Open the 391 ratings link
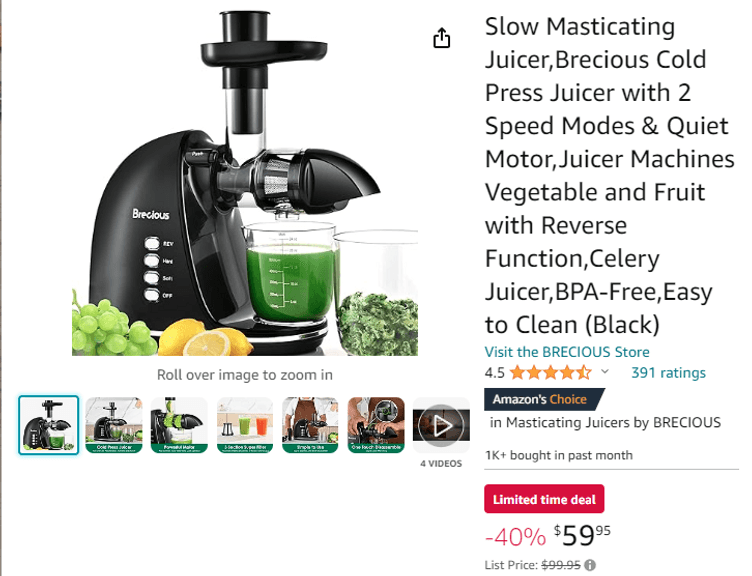This screenshot has width=752, height=576. tap(668, 373)
